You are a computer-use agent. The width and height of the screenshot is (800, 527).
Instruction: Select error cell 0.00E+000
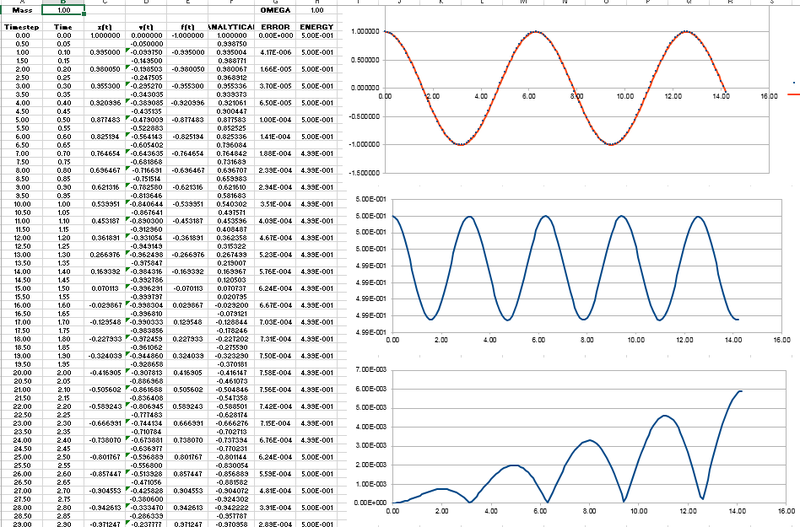click(x=275, y=36)
